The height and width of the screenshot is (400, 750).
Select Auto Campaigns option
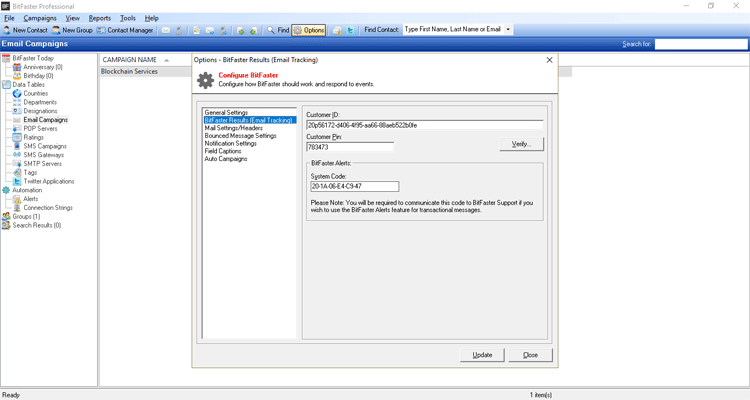point(226,159)
